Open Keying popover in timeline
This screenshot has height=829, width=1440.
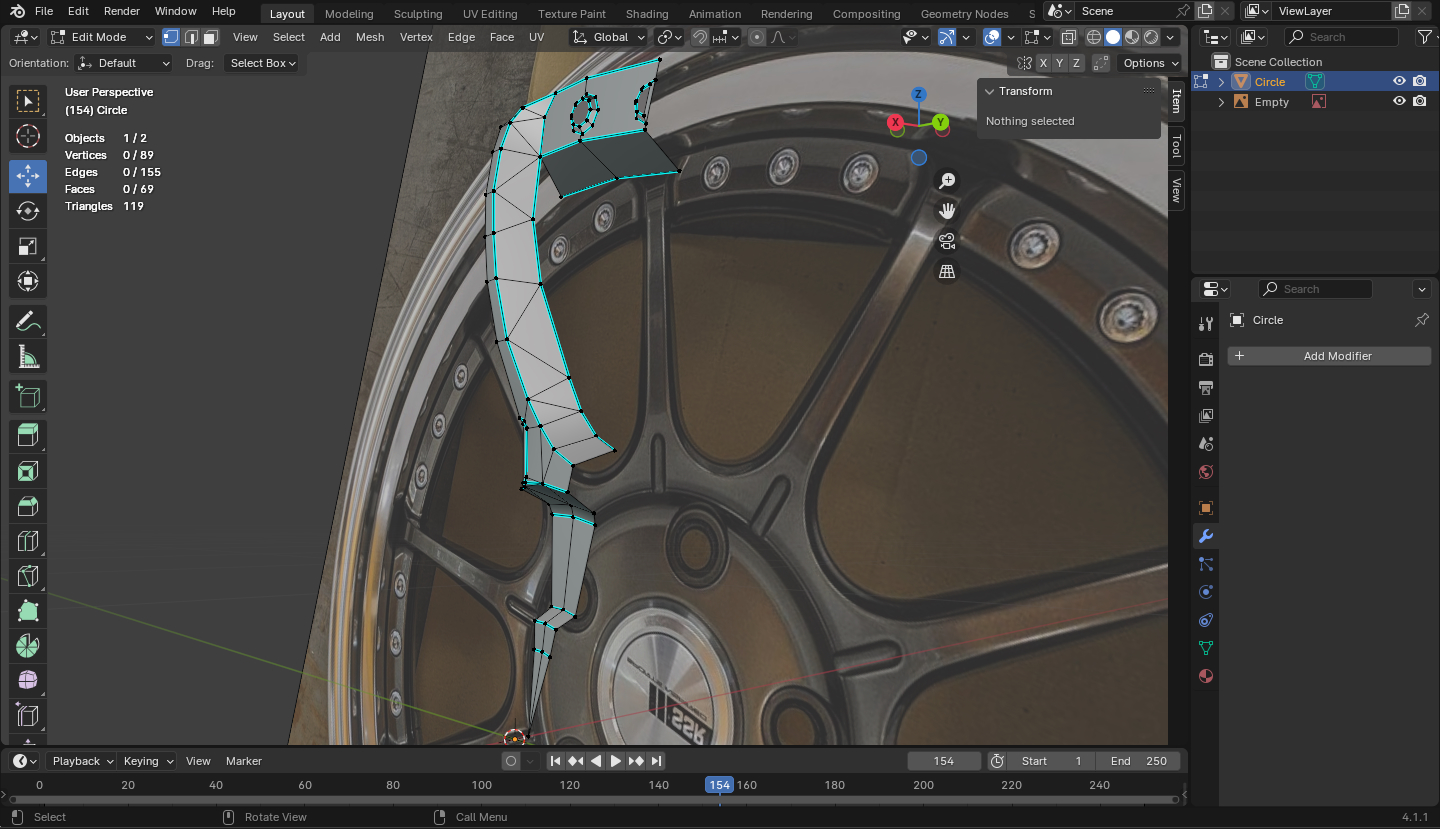(146, 761)
